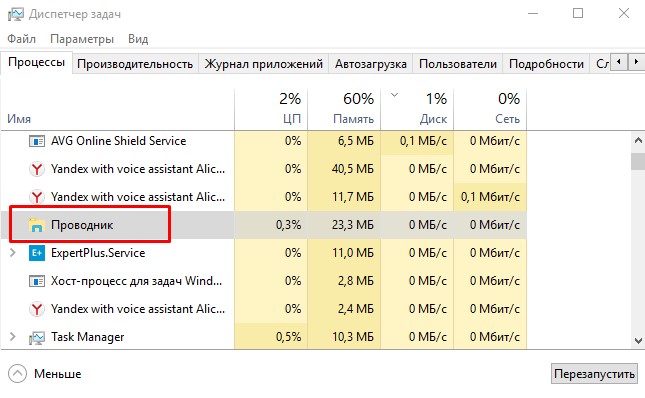Click the sort arrow above the Диск column

[x=394, y=95]
